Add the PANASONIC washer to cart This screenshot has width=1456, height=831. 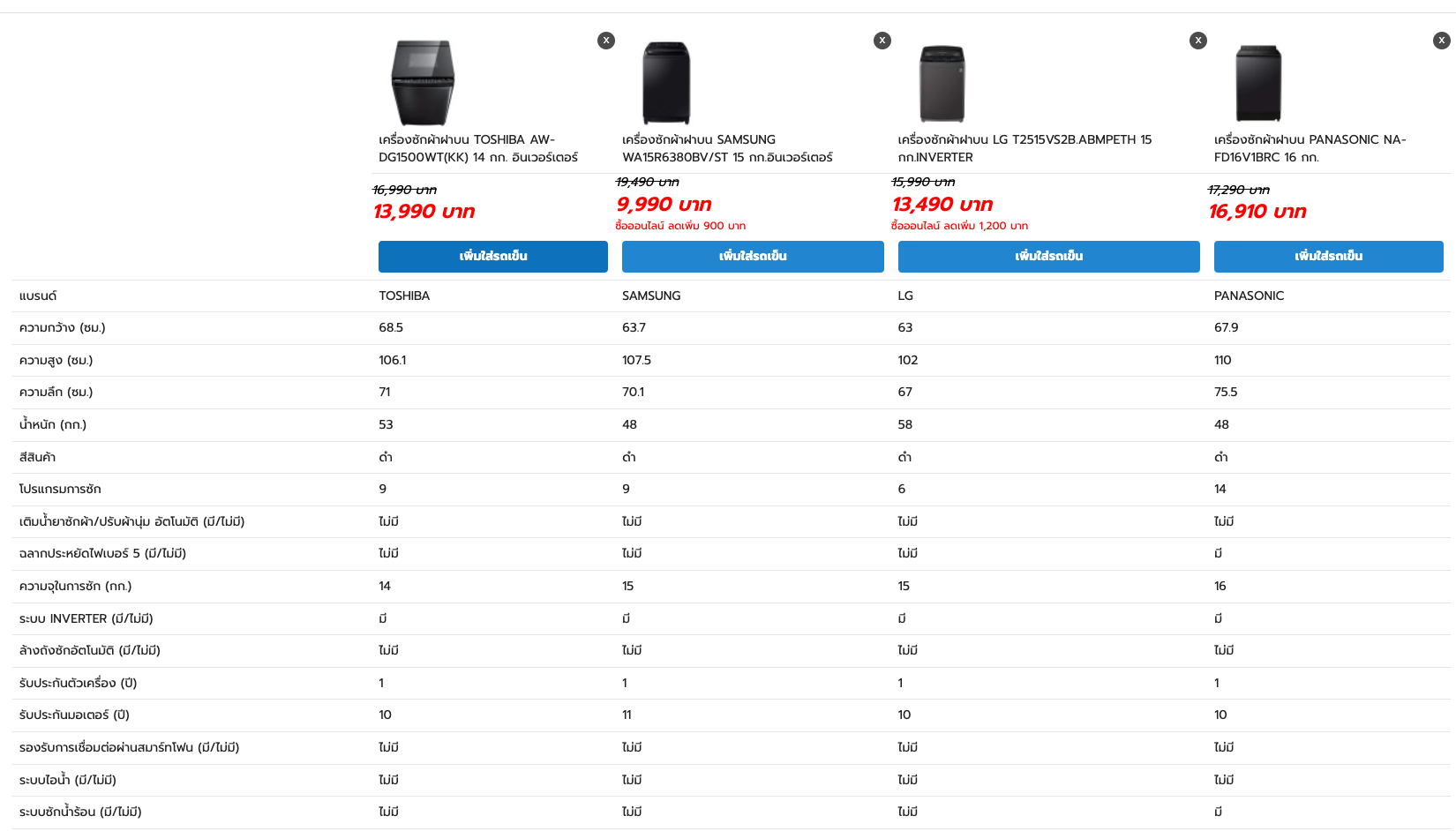[x=1329, y=257]
